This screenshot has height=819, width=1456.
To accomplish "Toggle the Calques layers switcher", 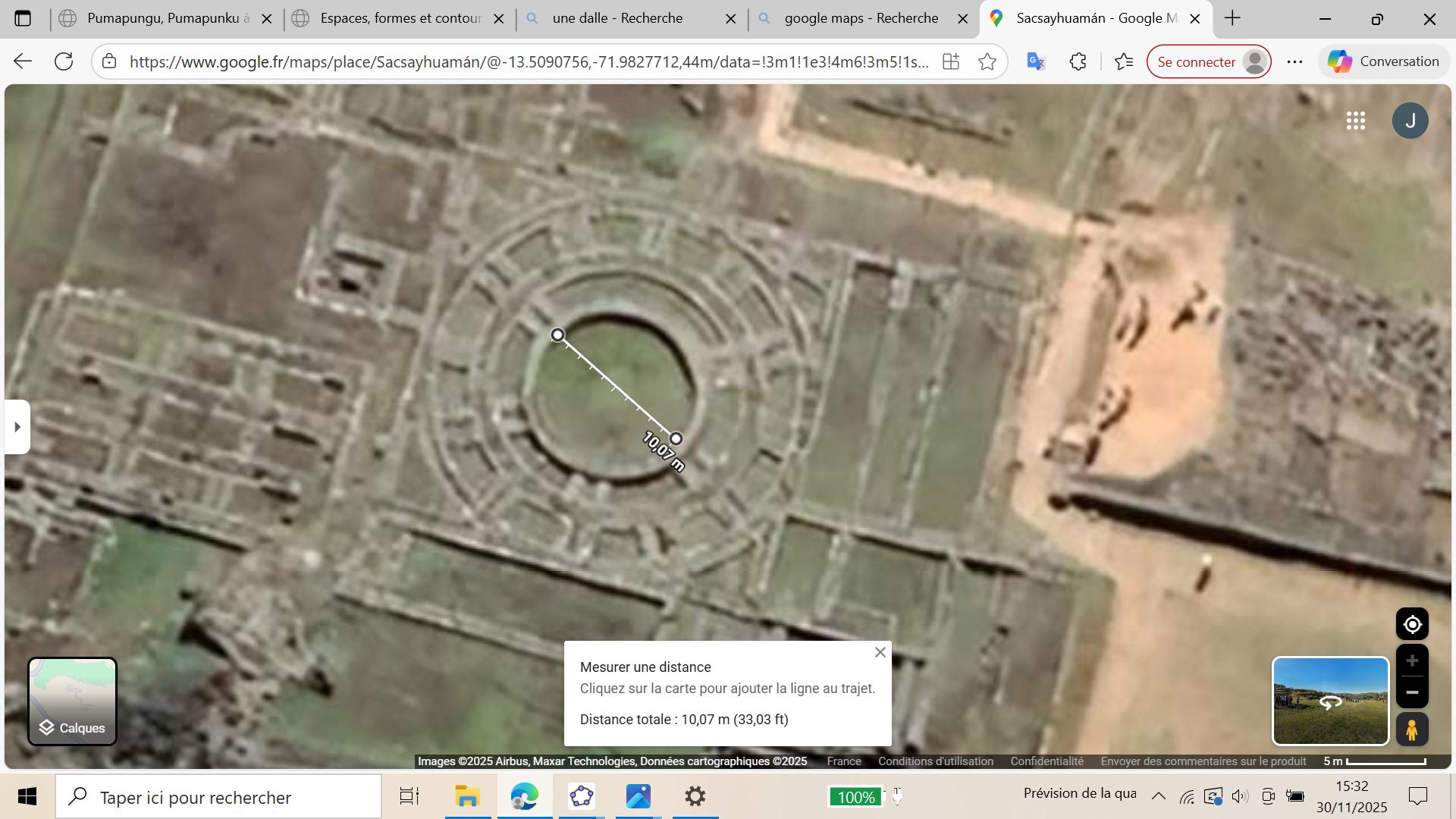I will pyautogui.click(x=73, y=701).
